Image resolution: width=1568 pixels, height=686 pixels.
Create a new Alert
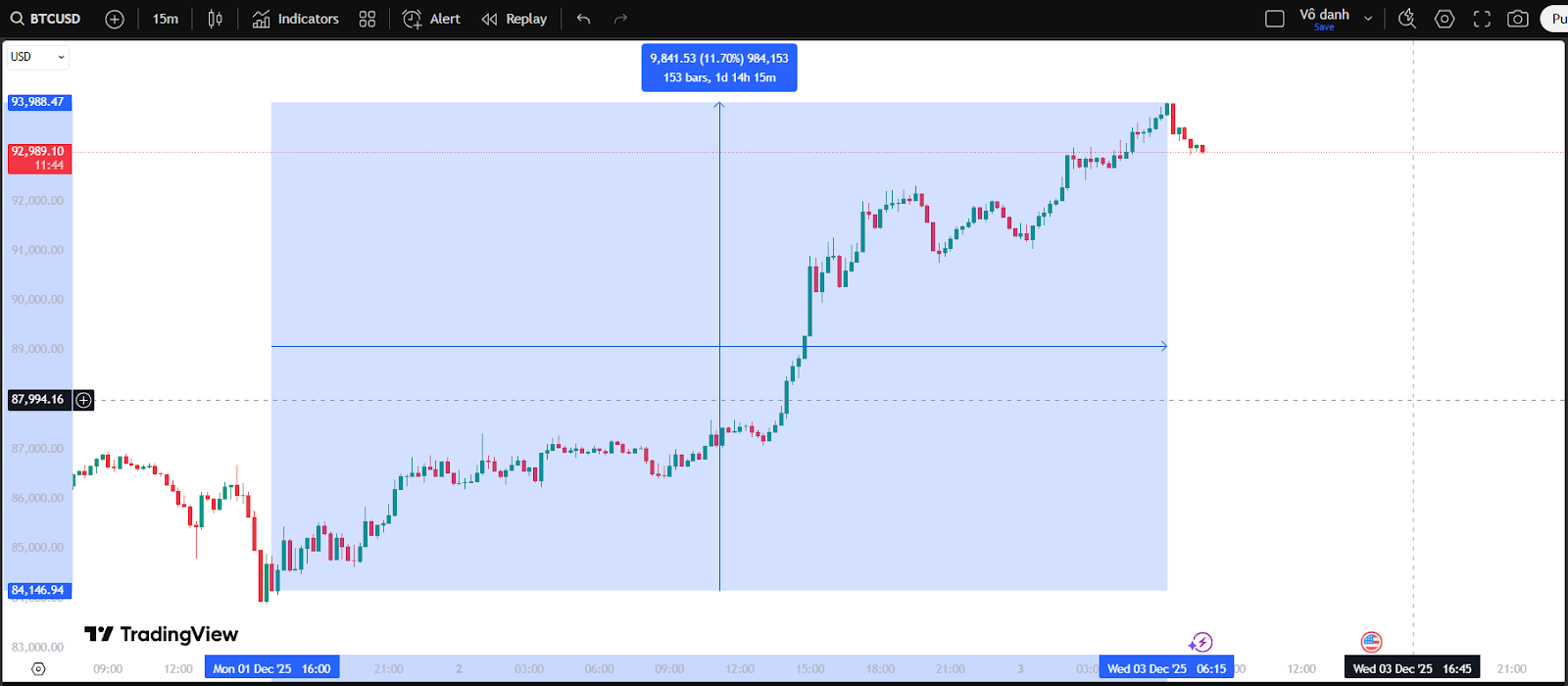click(x=431, y=19)
